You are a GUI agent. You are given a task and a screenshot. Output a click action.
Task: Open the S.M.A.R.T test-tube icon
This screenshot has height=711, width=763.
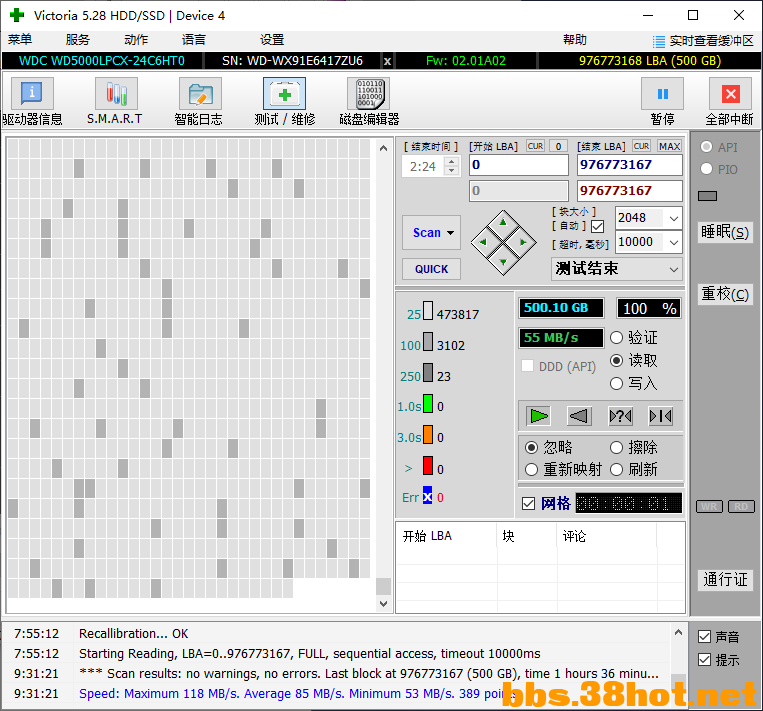coord(116,94)
